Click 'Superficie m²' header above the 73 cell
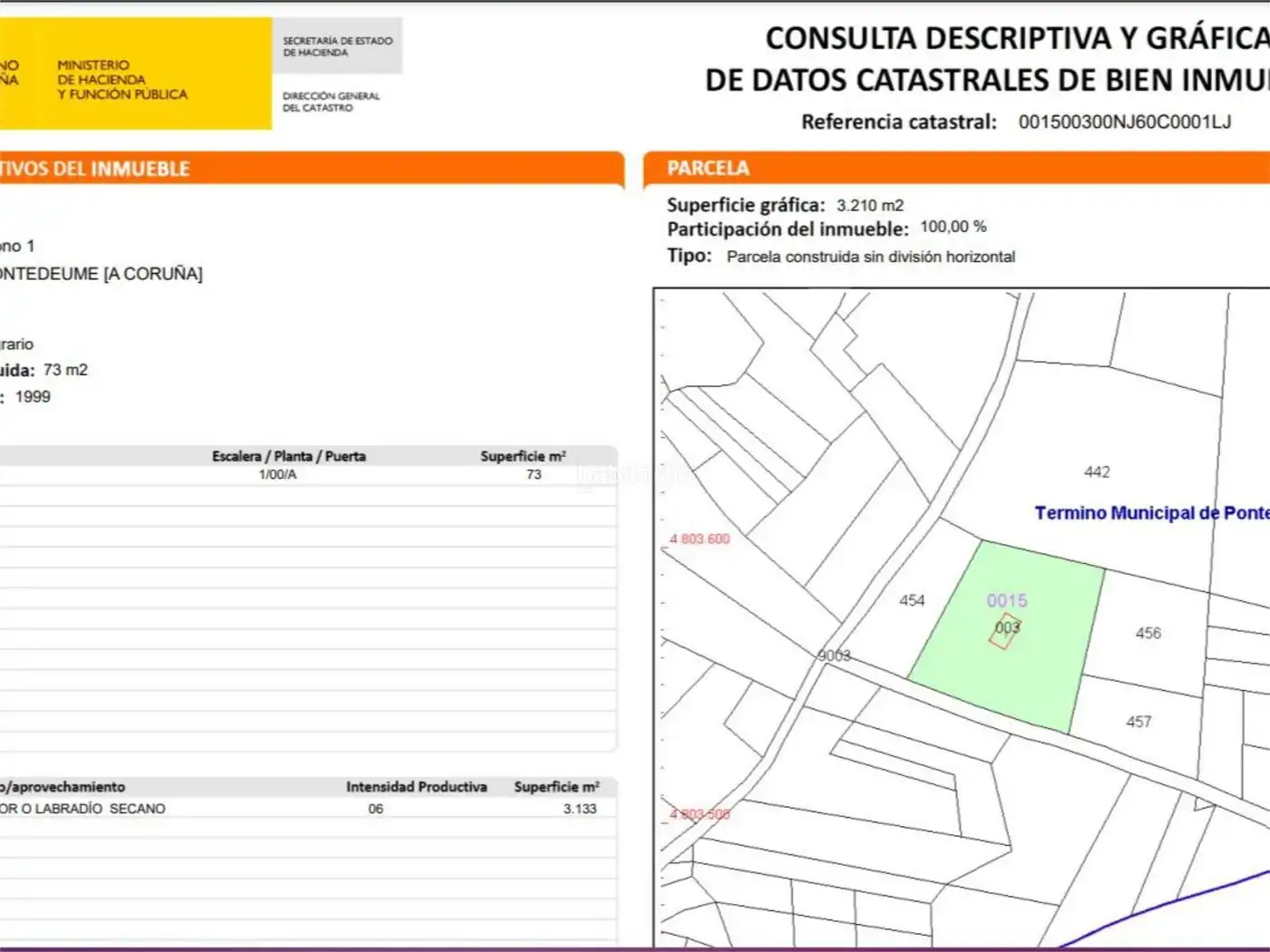This screenshot has height=952, width=1270. [x=523, y=456]
